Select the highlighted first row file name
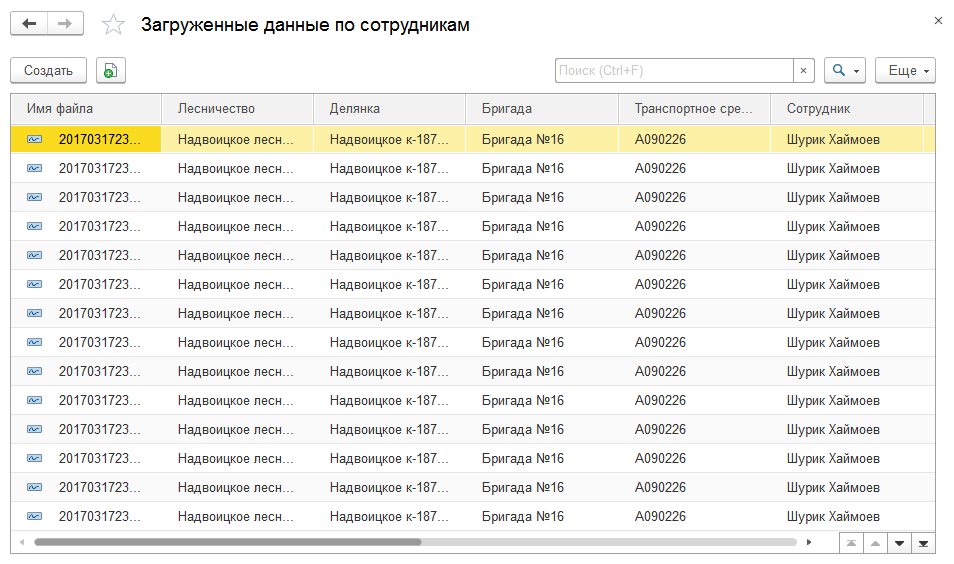 tap(99, 139)
